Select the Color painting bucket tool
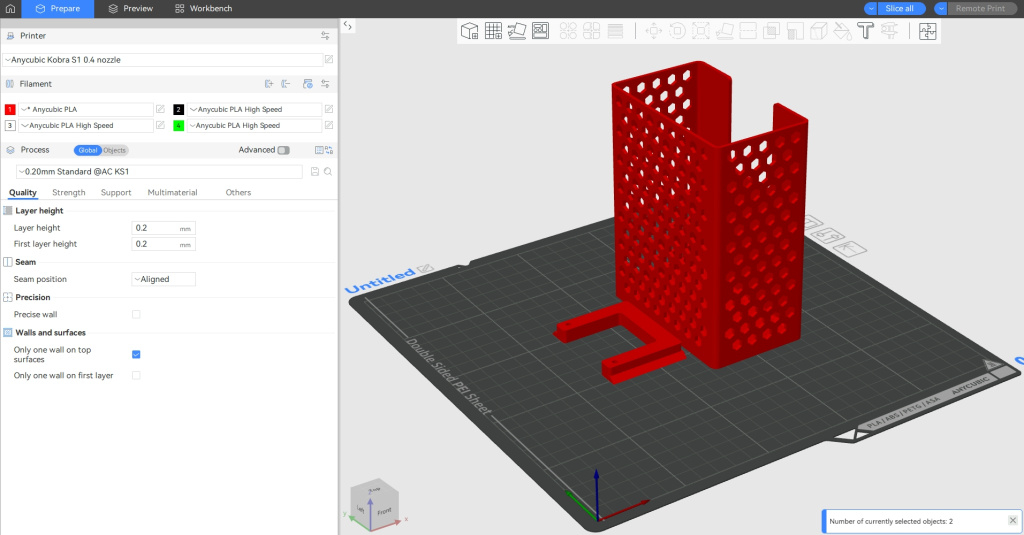1024x535 pixels. pos(842,31)
